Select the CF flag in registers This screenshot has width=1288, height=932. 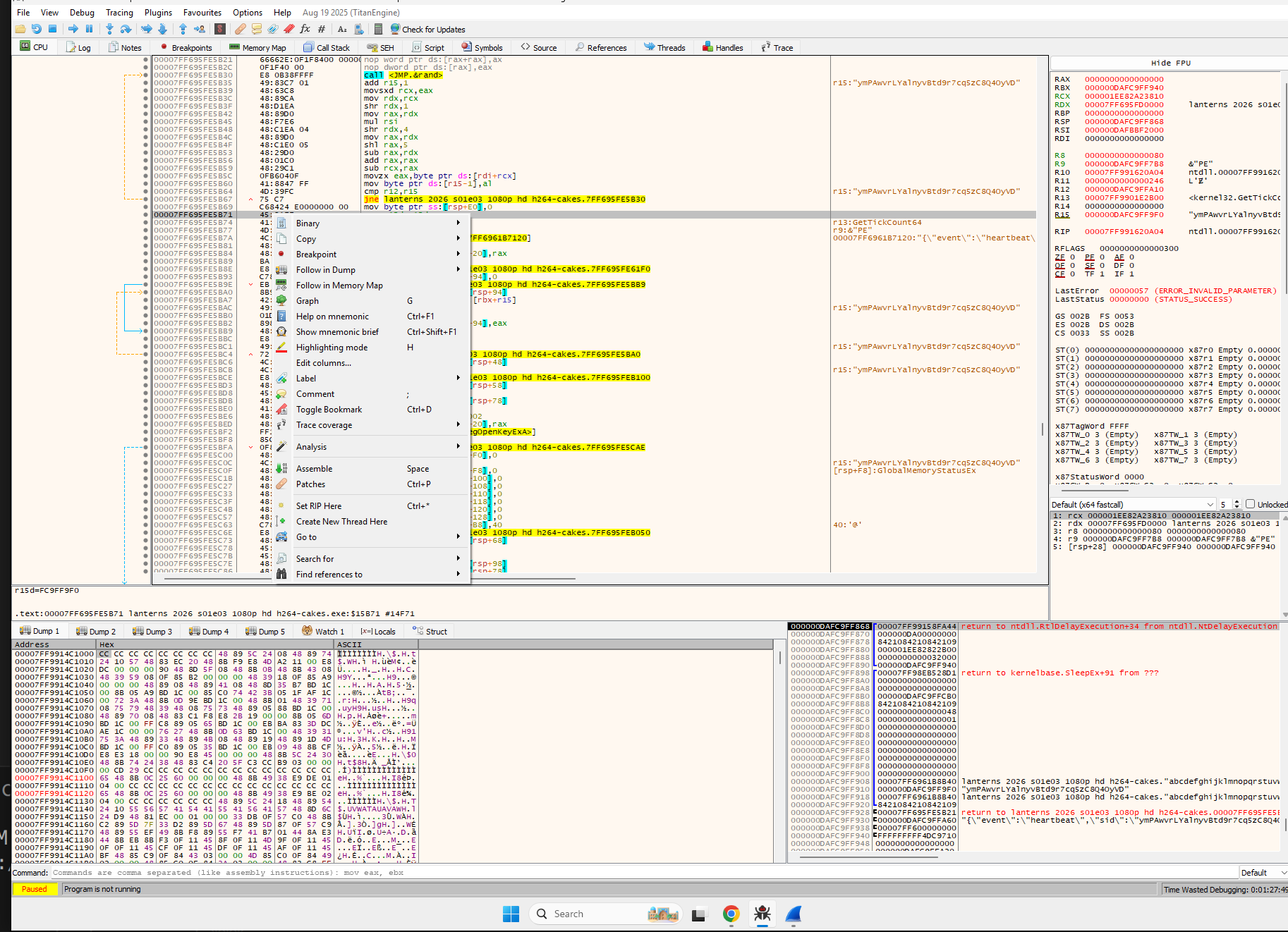coord(1059,274)
